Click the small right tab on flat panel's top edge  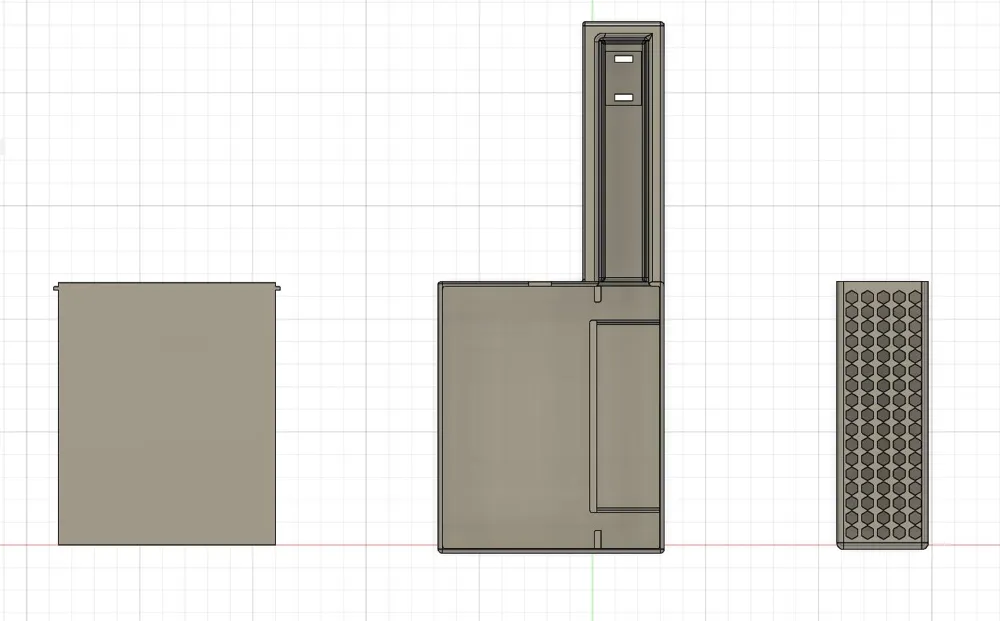[x=278, y=288]
